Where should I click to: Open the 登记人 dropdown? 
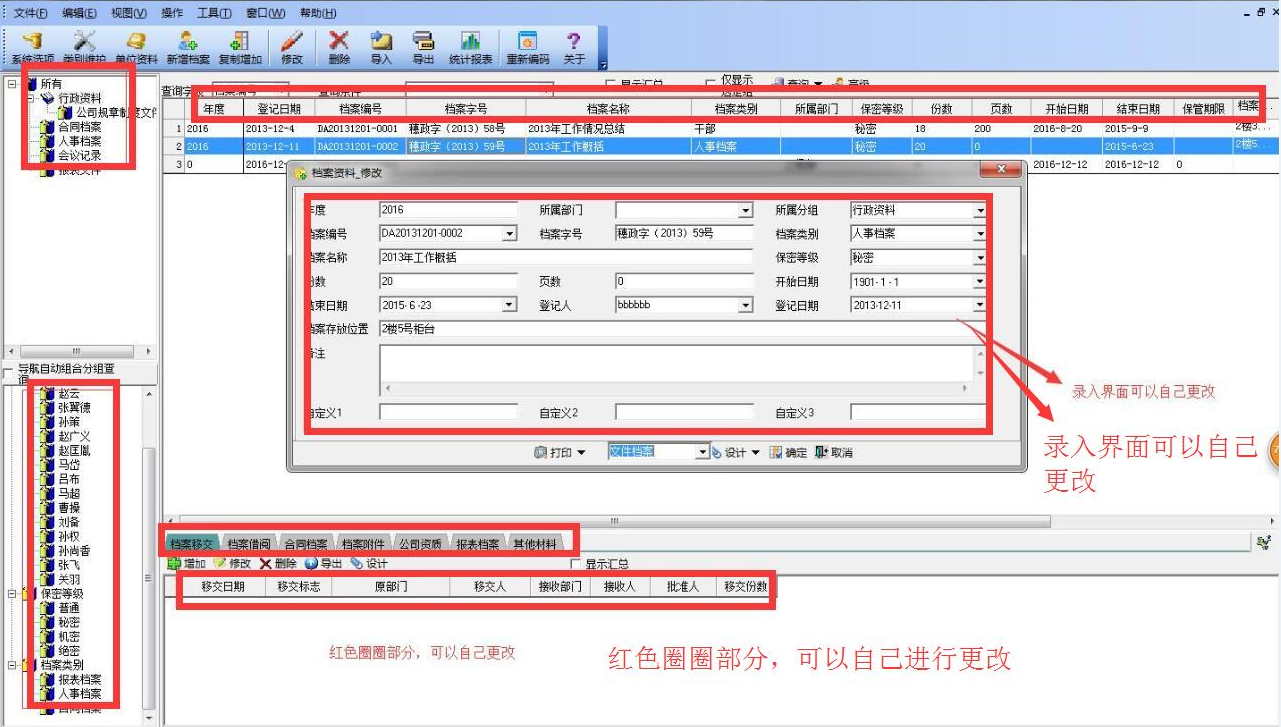click(x=745, y=305)
